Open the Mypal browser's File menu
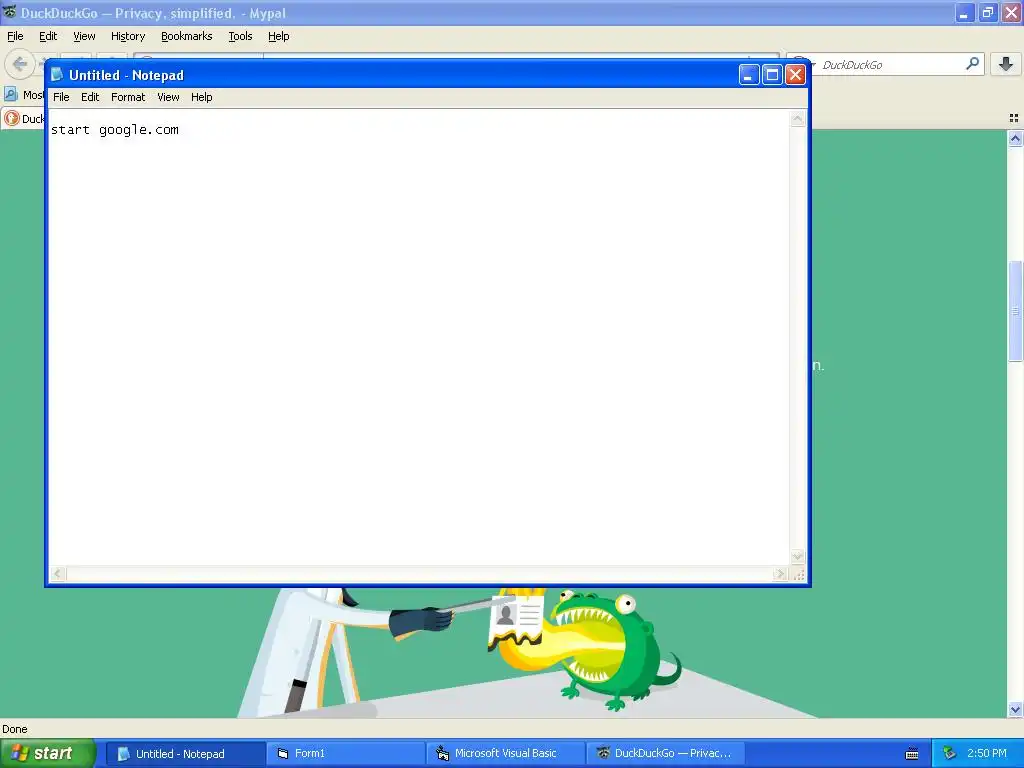The width and height of the screenshot is (1024, 768). pos(15,37)
